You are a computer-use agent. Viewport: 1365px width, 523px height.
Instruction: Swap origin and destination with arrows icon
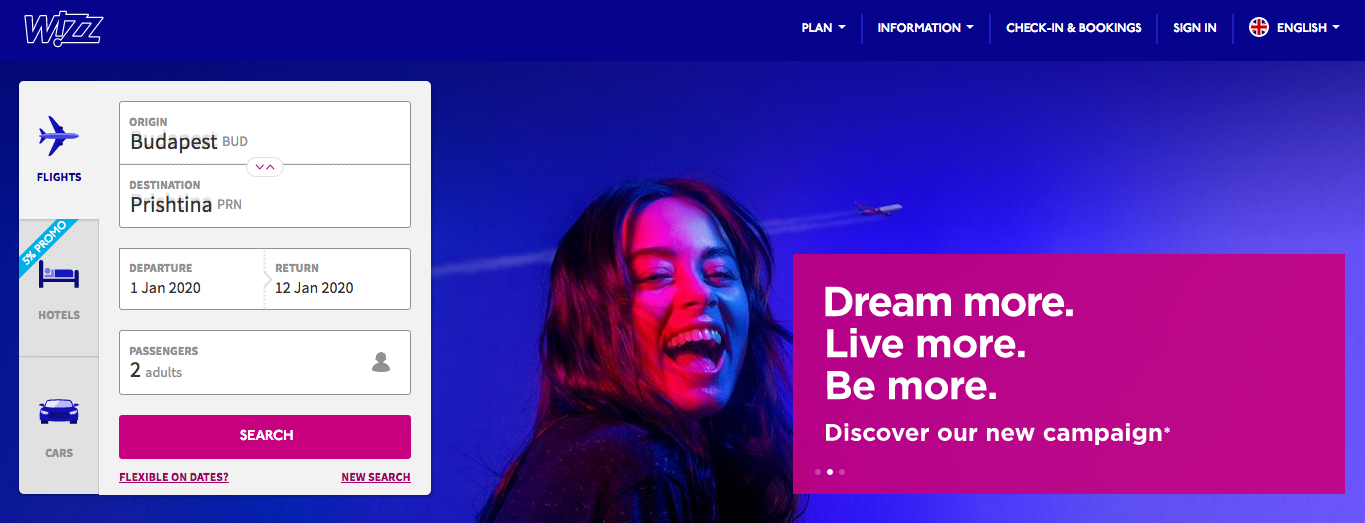pos(265,166)
